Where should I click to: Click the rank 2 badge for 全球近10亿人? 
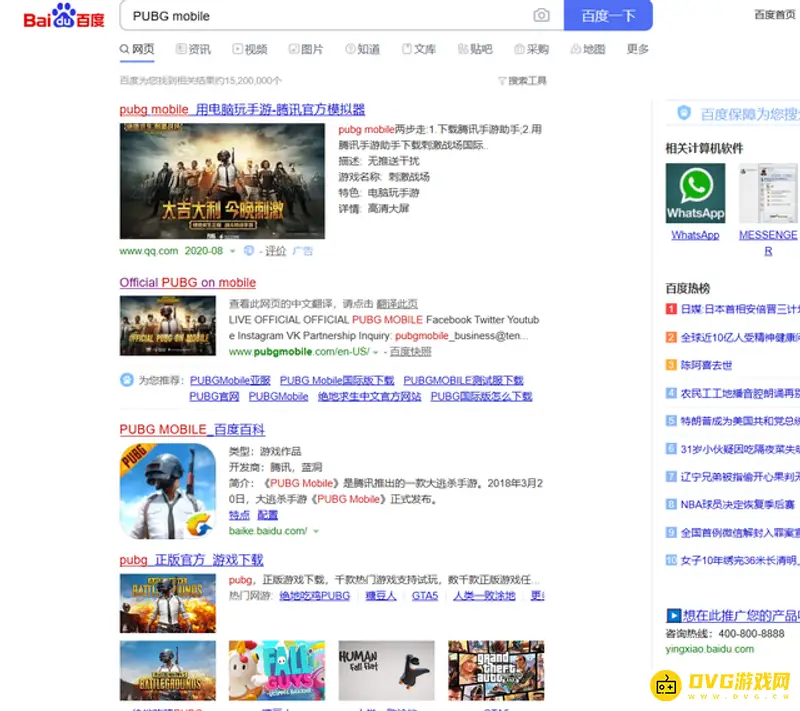[x=671, y=337]
